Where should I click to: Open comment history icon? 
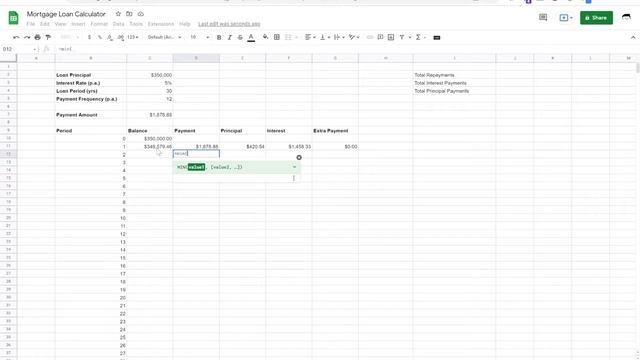click(543, 18)
